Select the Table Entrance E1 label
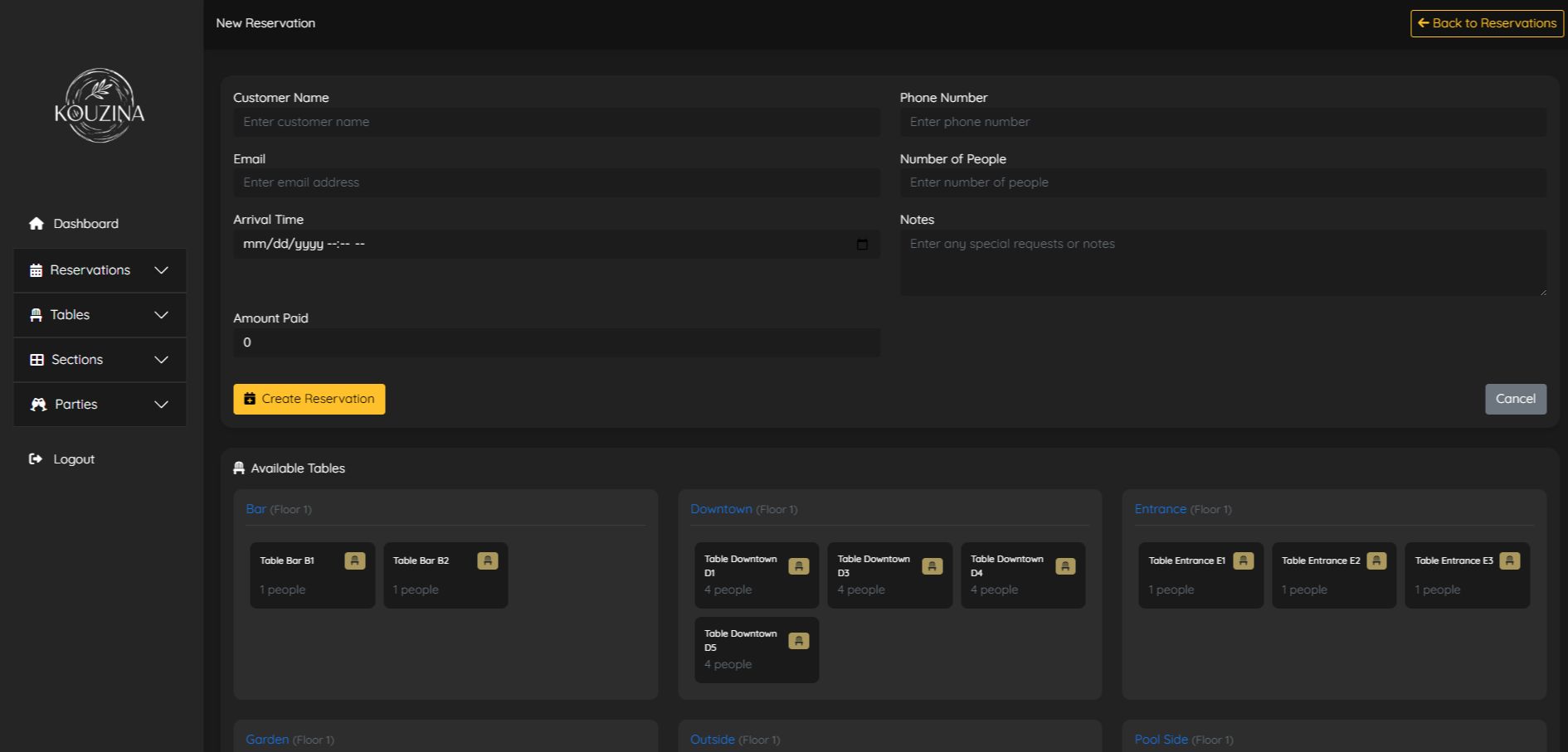 [x=1187, y=561]
